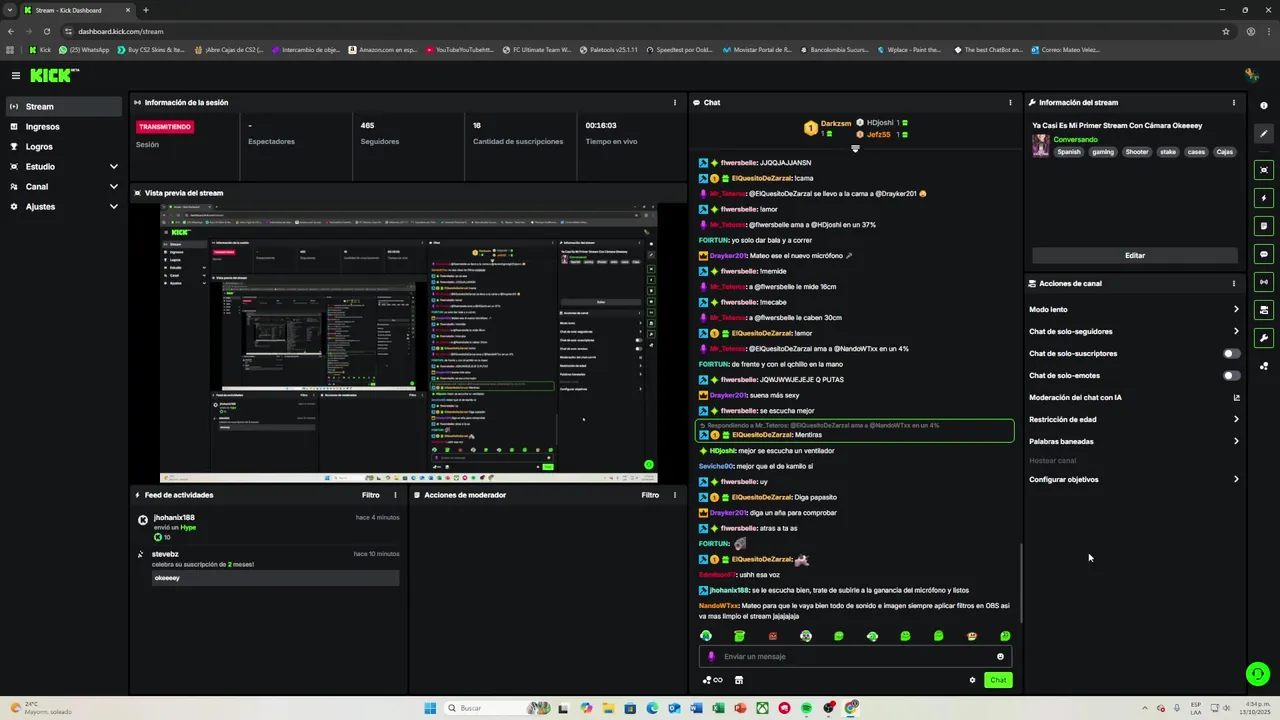
Task: Click the Enviar un mensaje input field
Action: click(x=855, y=656)
